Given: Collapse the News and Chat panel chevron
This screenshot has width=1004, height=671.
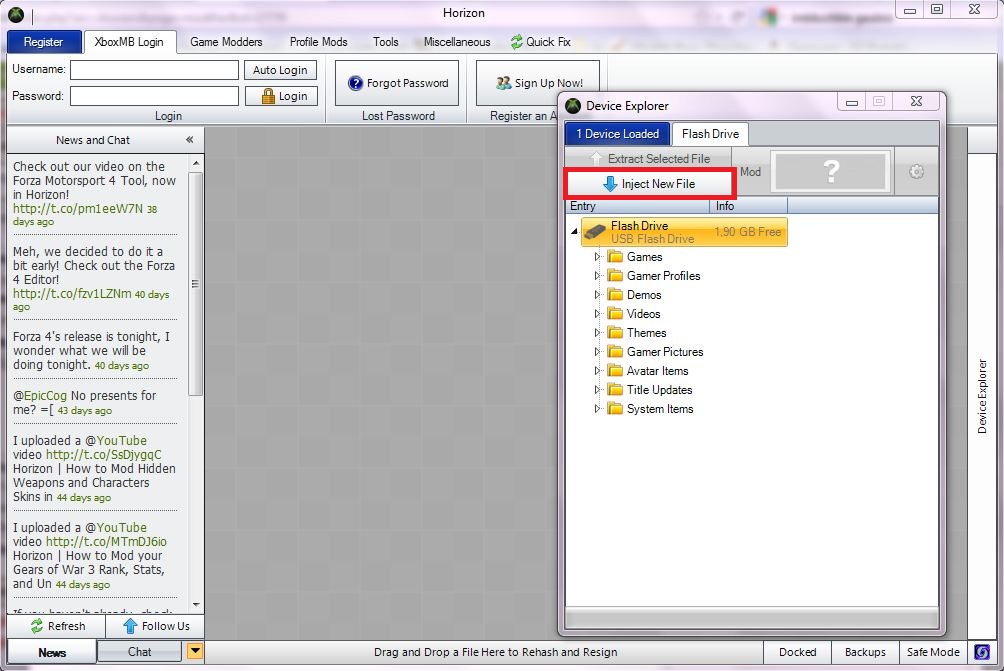Looking at the screenshot, I should 190,140.
